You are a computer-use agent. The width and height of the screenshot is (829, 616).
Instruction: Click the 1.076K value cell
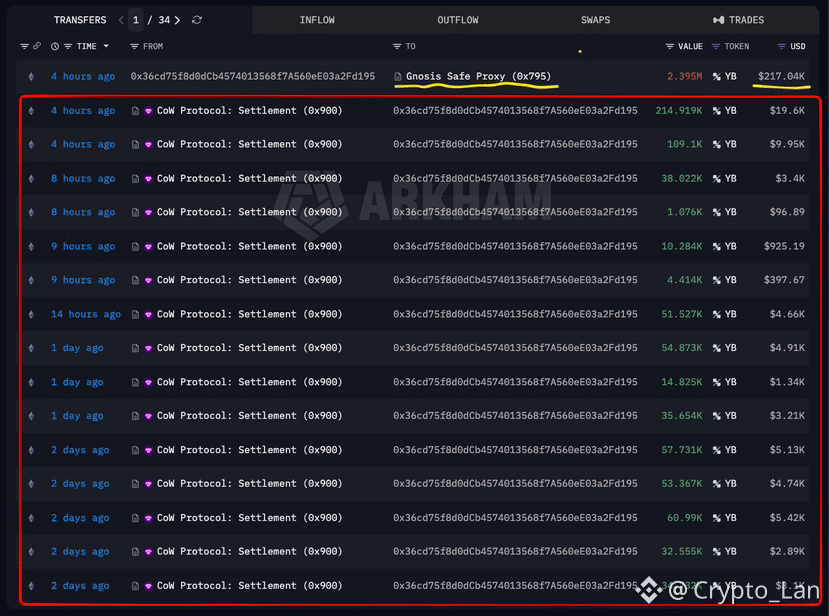(684, 213)
